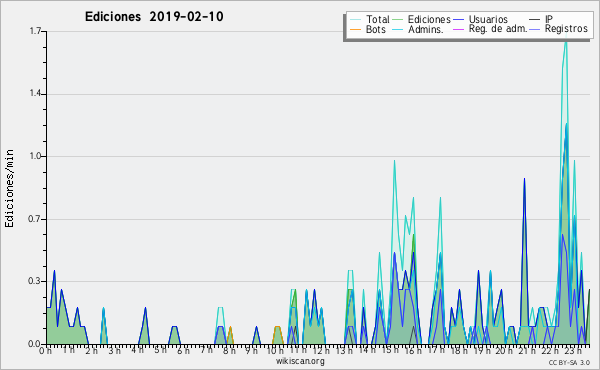Click the orange Bots peak near 8 h
The image size is (600, 370).
tap(230, 328)
